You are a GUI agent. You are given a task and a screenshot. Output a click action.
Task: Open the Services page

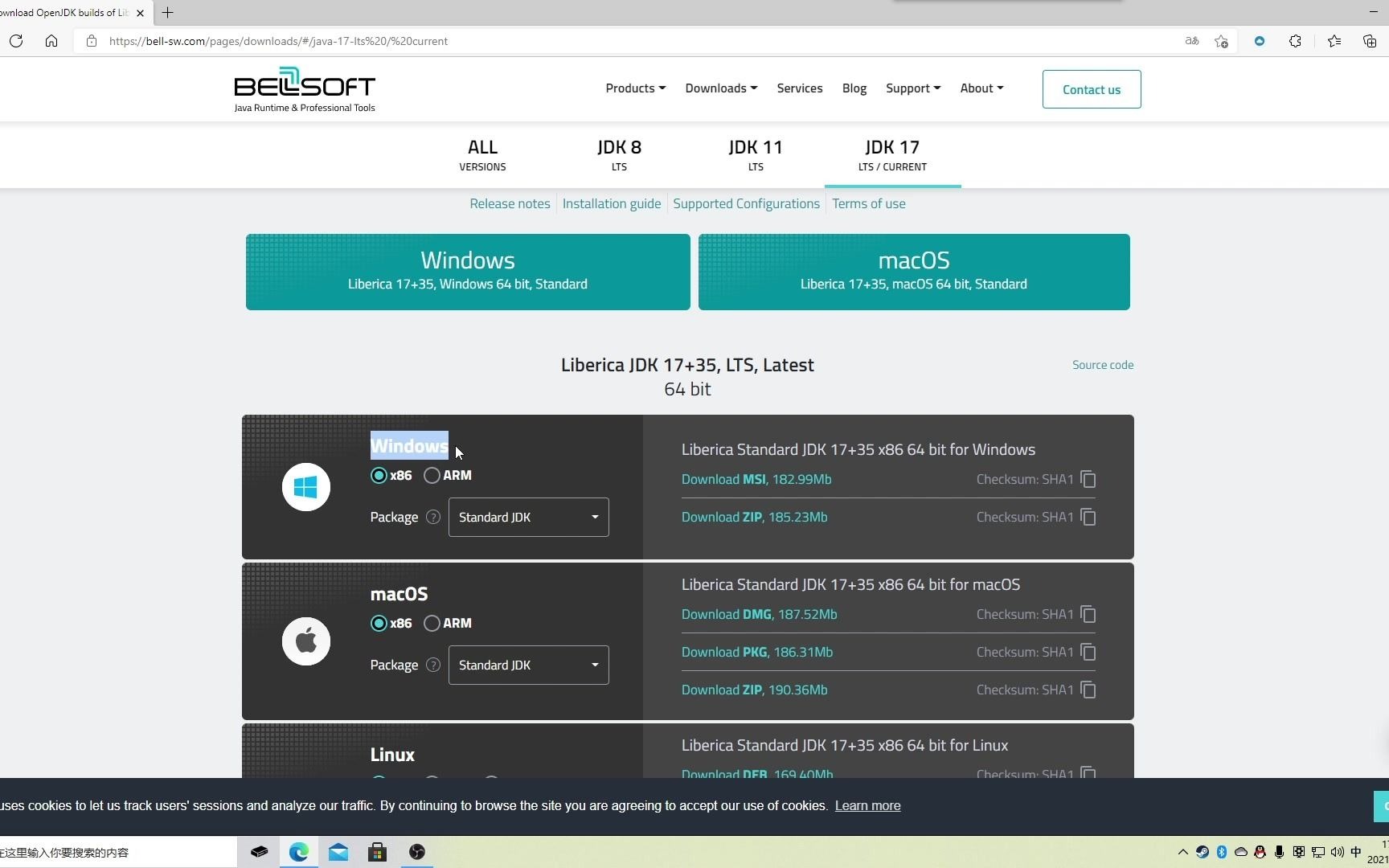[800, 88]
